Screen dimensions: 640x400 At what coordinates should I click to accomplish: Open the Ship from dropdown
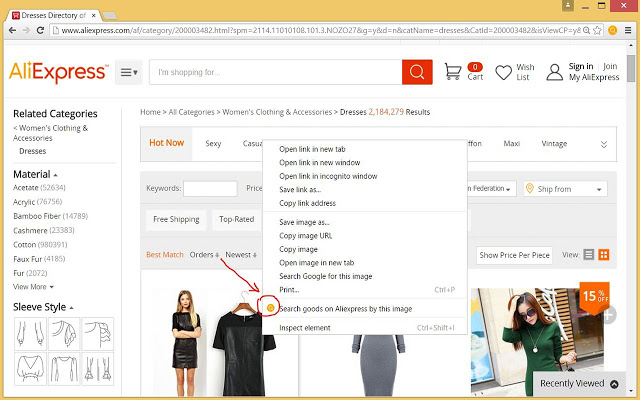570,189
